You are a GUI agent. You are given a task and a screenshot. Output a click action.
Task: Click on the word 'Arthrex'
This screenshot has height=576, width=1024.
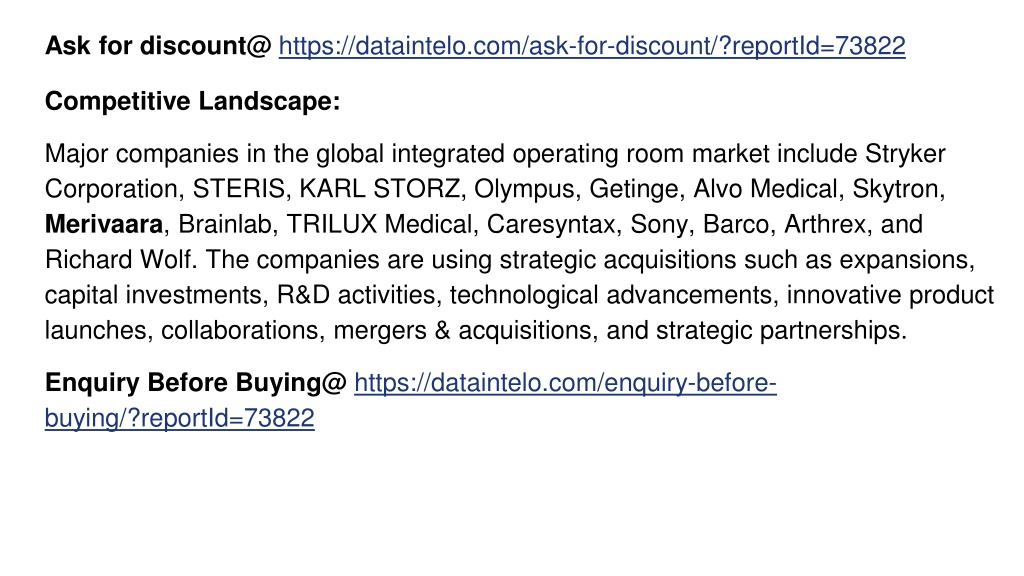(x=825, y=225)
